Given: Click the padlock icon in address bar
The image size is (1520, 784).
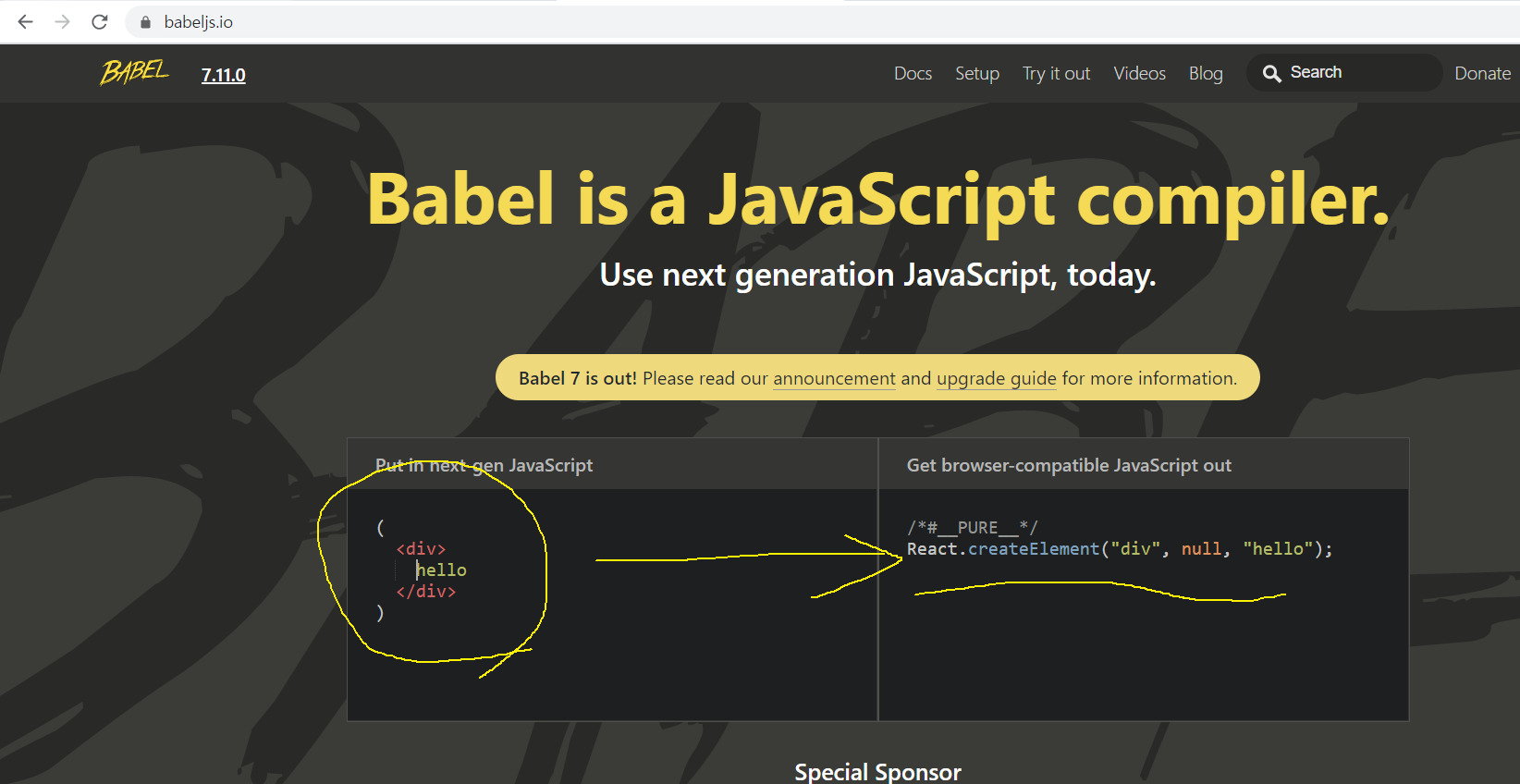Looking at the screenshot, I should point(145,22).
